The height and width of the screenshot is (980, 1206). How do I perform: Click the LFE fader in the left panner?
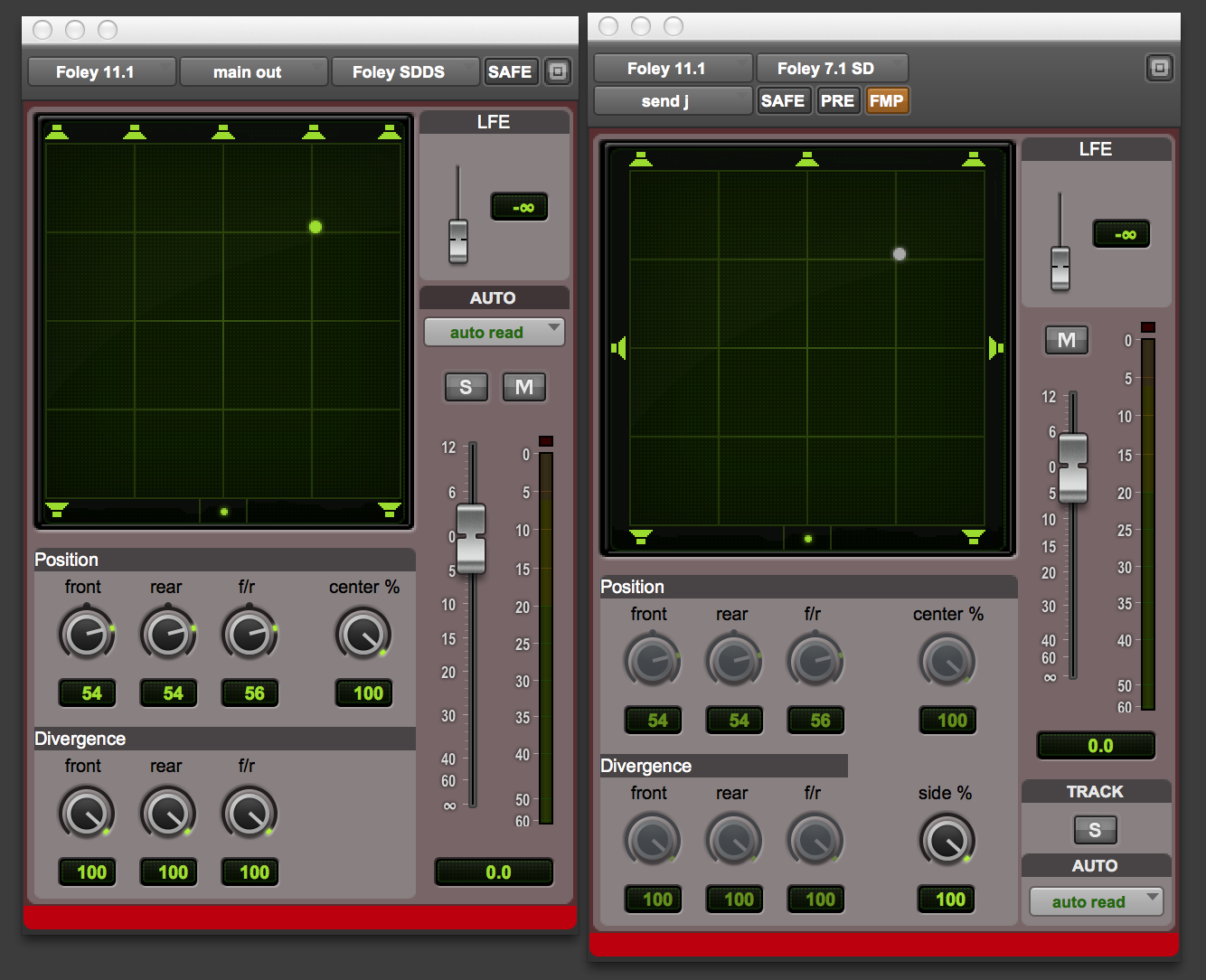pos(458,240)
